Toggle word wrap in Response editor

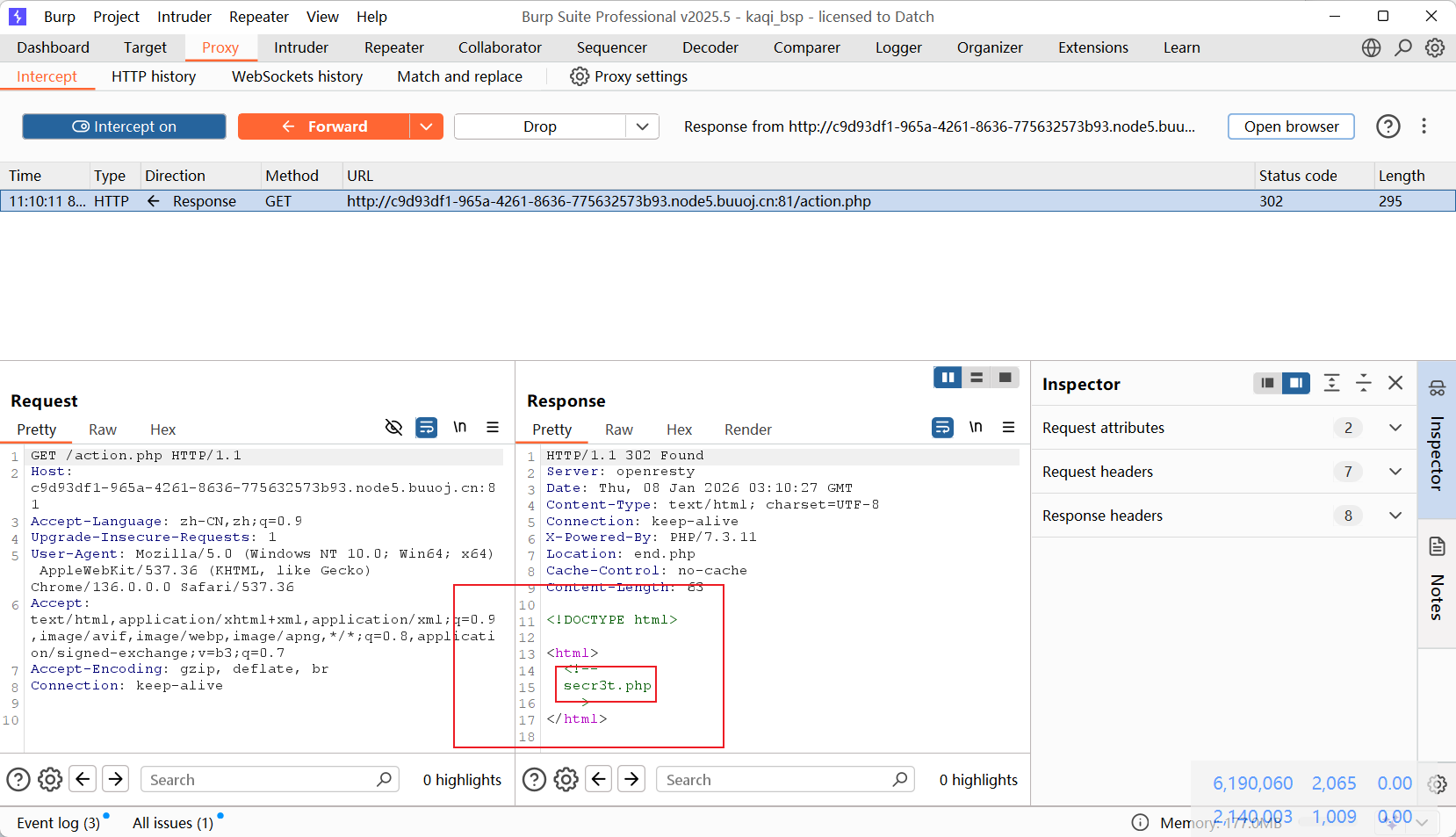click(x=942, y=428)
